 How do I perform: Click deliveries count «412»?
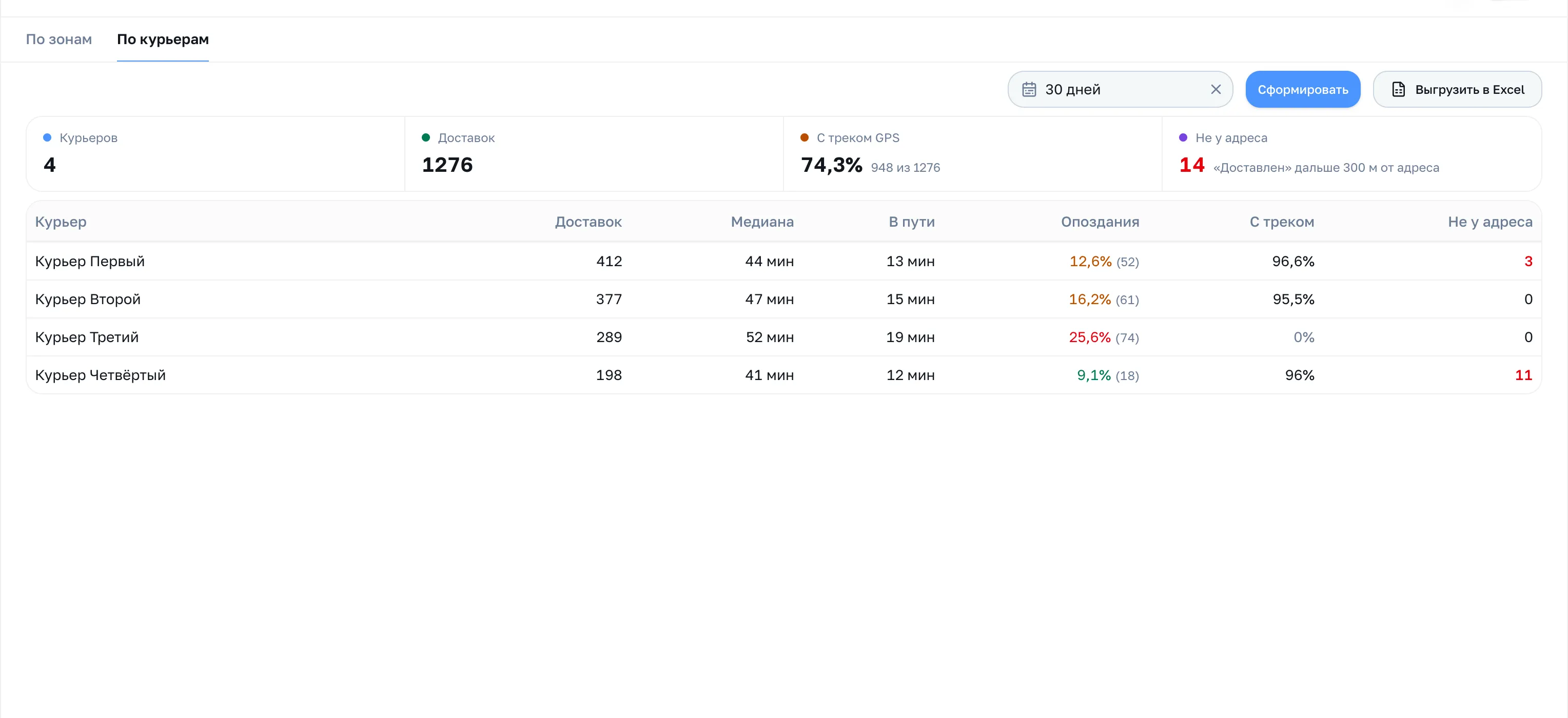pos(609,261)
